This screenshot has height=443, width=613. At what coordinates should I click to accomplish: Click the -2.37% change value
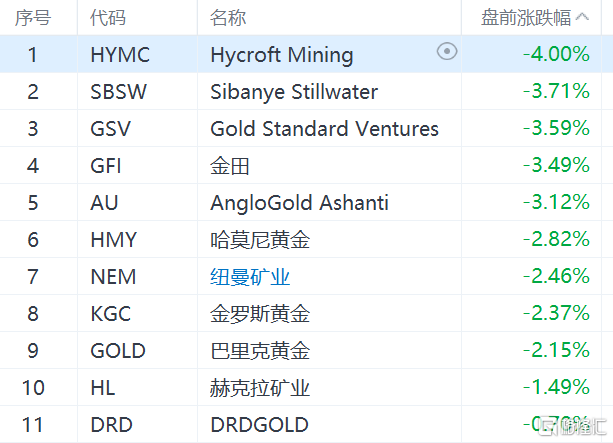pos(556,313)
